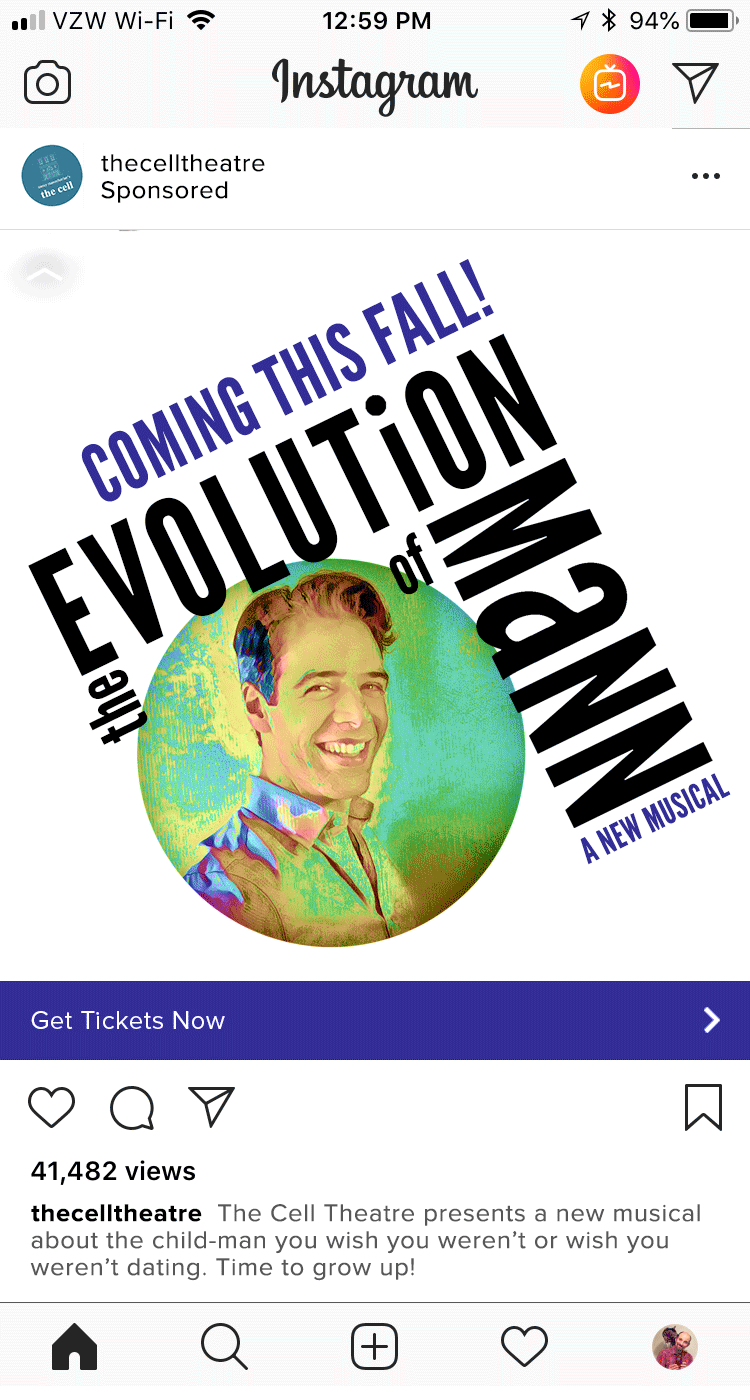Open the camera icon in header
750x1400 pixels.
(47, 83)
